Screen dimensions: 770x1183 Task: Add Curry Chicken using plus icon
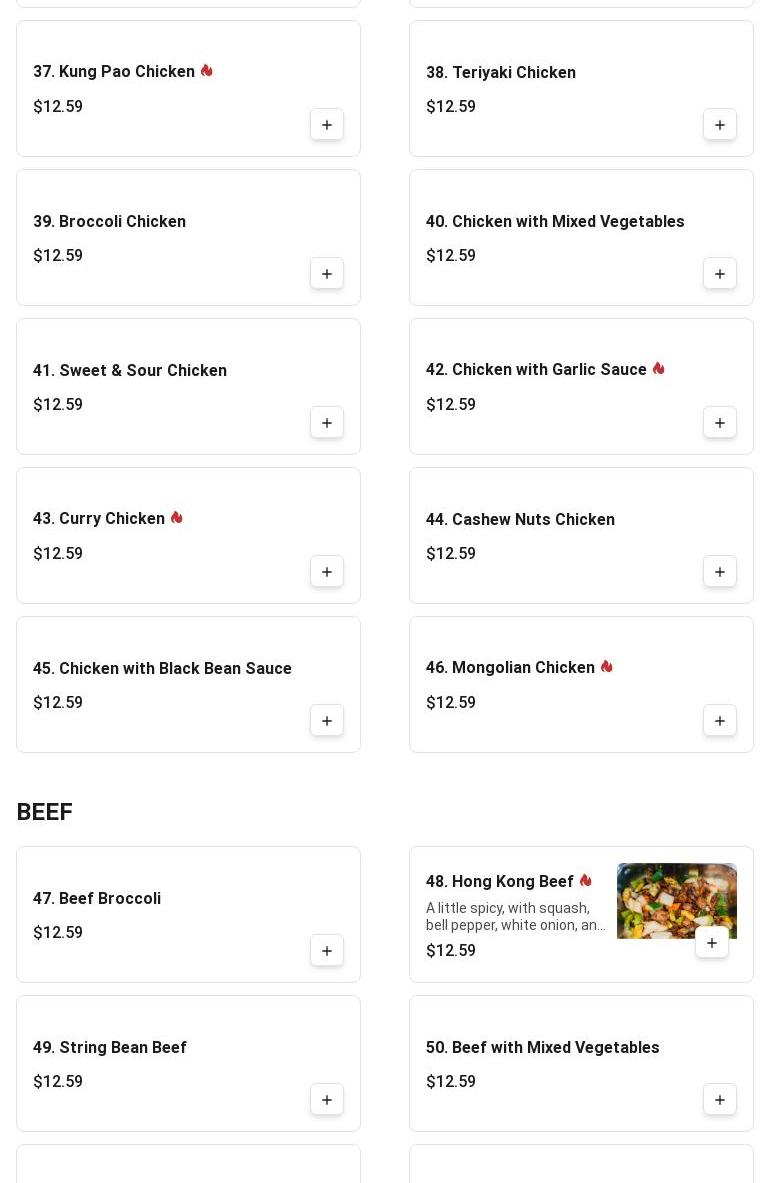[327, 572]
